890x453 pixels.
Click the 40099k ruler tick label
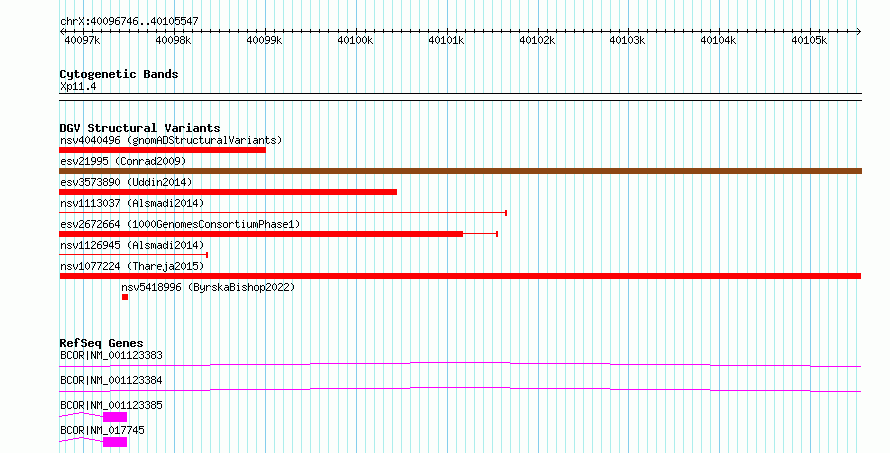click(x=264, y=40)
